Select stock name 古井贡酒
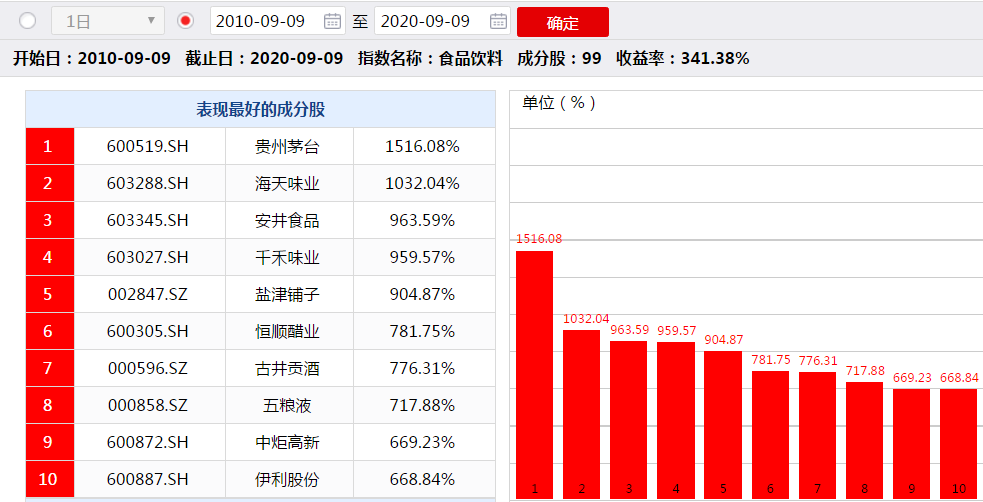Screen dimensions: 983x502 click(287, 368)
